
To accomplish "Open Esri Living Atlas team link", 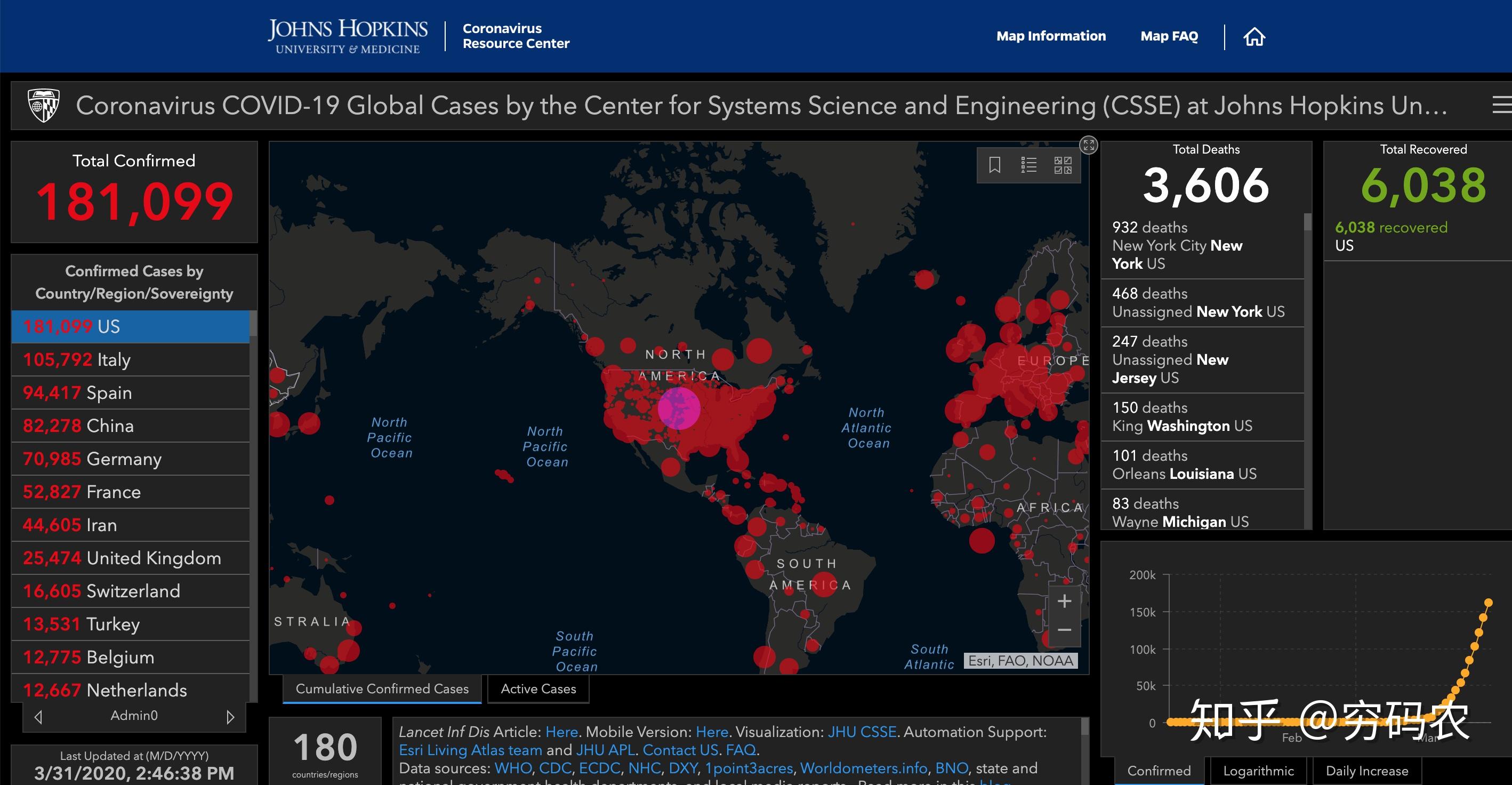I will tap(470, 750).
